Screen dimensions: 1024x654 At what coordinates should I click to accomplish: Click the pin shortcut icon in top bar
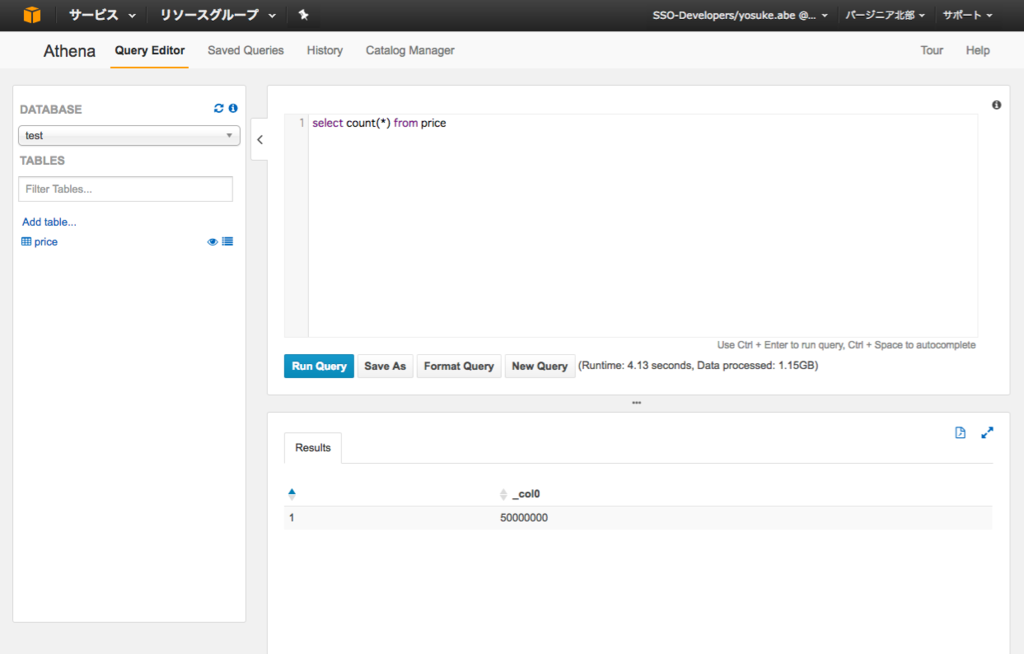[x=304, y=14]
